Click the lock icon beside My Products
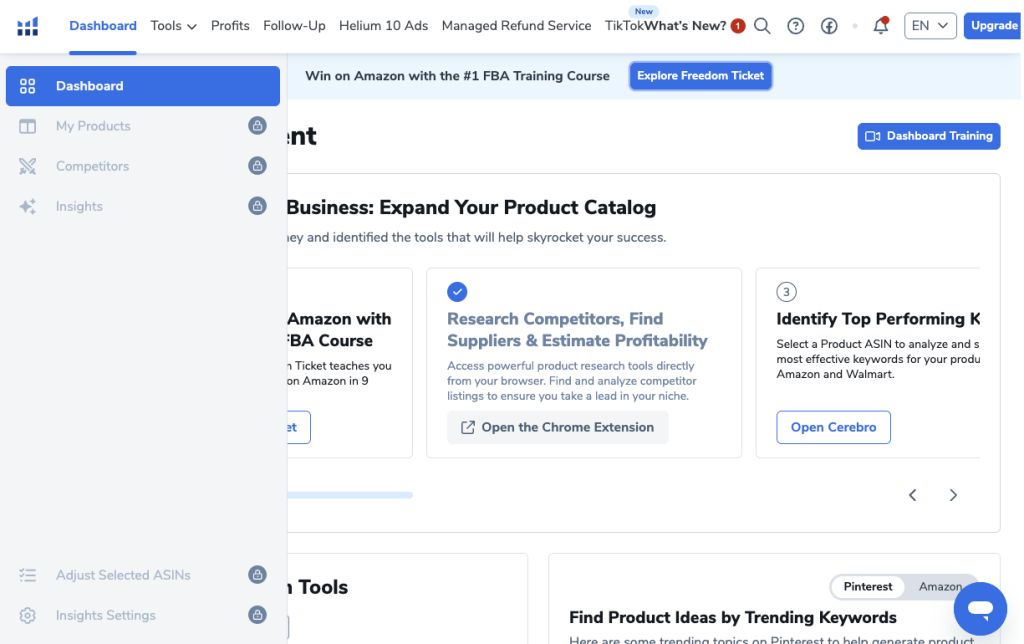Screen dimensions: 1024x644 click(x=257, y=125)
